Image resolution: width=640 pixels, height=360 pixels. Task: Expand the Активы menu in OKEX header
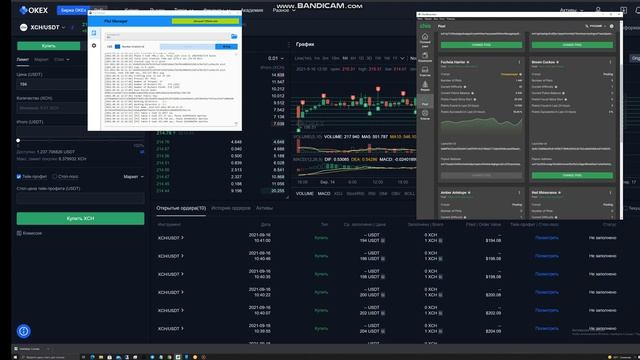[571, 10]
